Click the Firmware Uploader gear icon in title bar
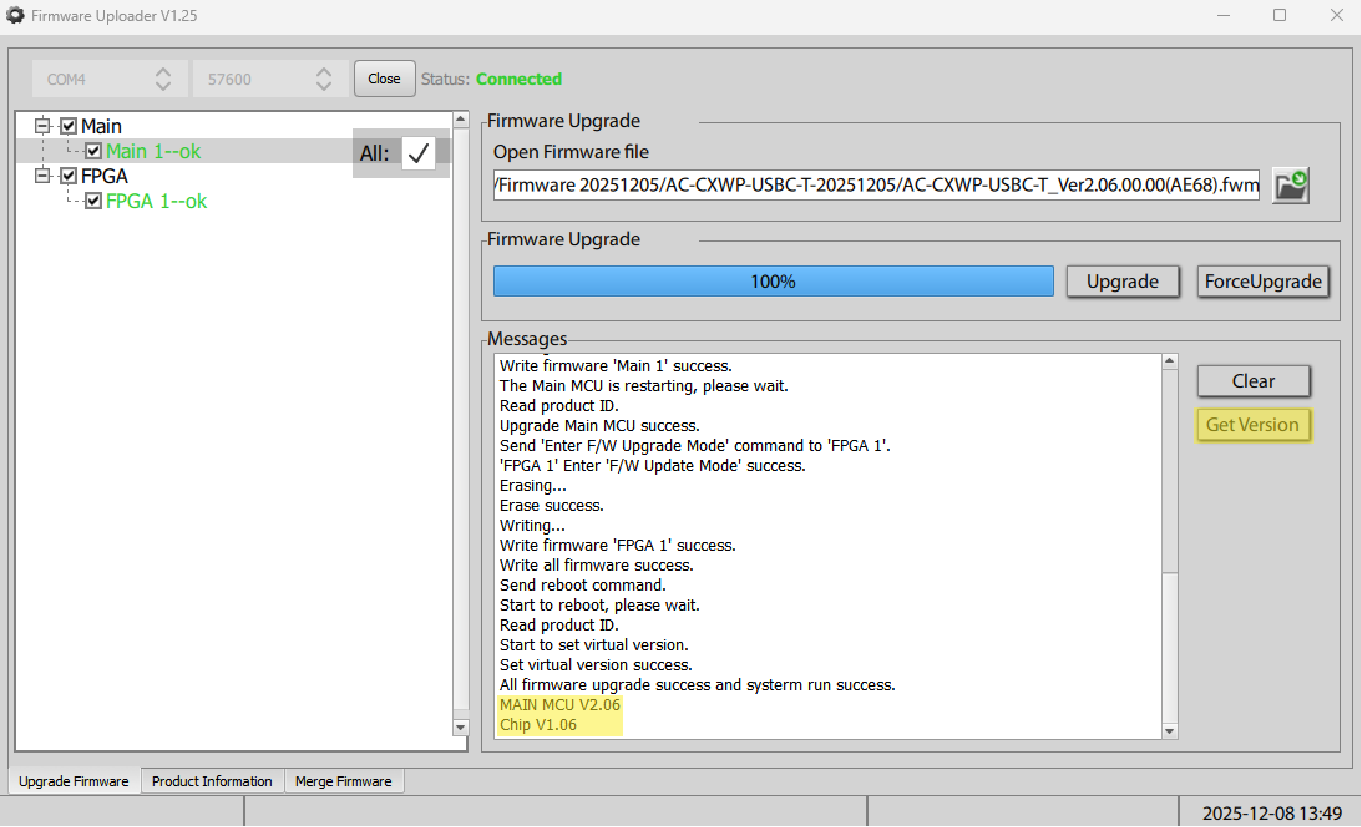 [15, 16]
